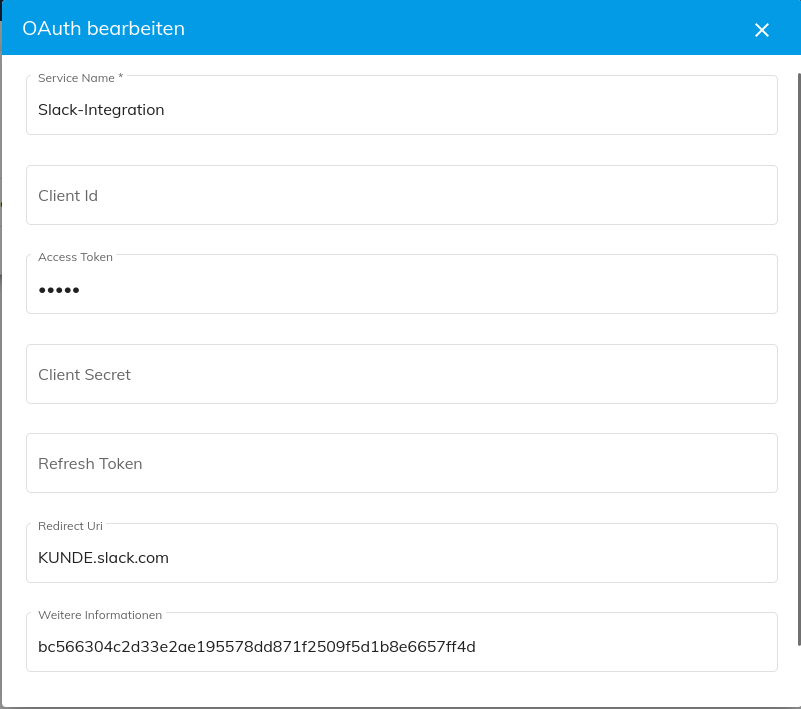
Task: Close the OAuth bearbeiten dialog
Action: [762, 29]
